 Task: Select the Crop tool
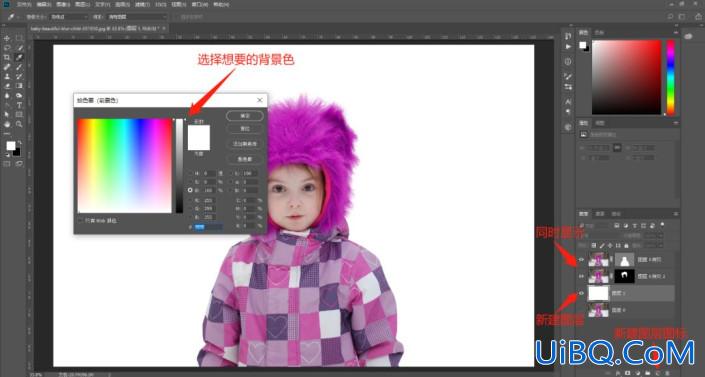[7, 57]
